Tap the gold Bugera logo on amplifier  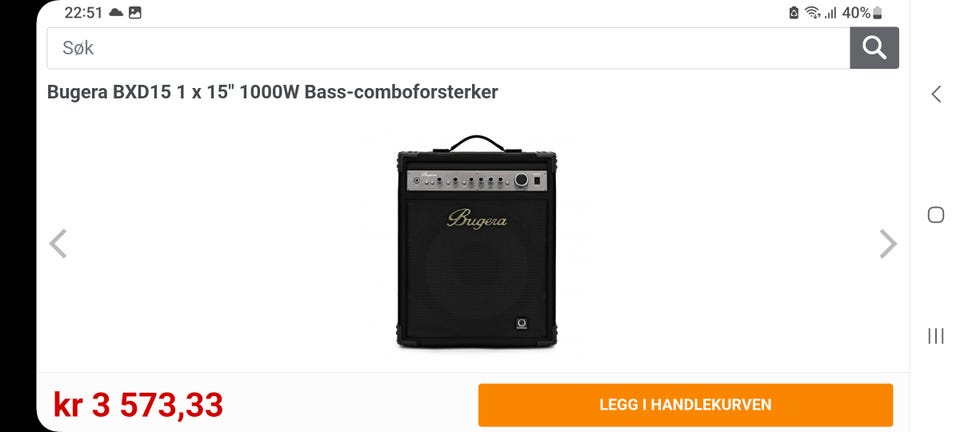(x=477, y=218)
